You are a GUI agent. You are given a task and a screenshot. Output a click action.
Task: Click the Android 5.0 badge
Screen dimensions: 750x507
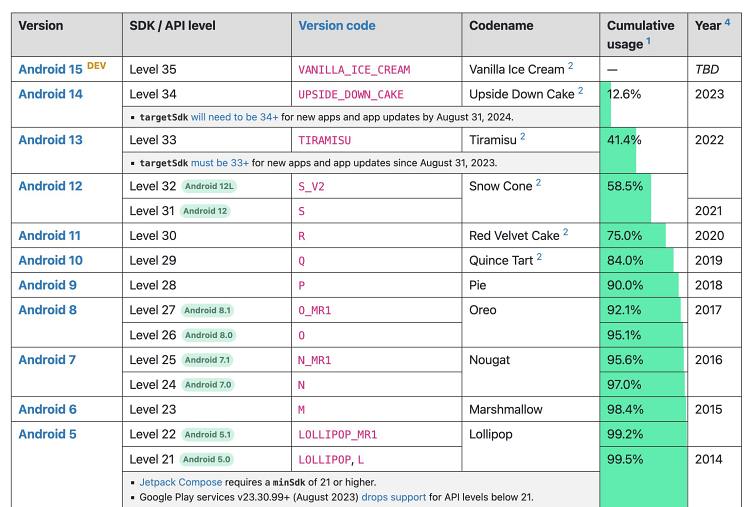(206, 460)
